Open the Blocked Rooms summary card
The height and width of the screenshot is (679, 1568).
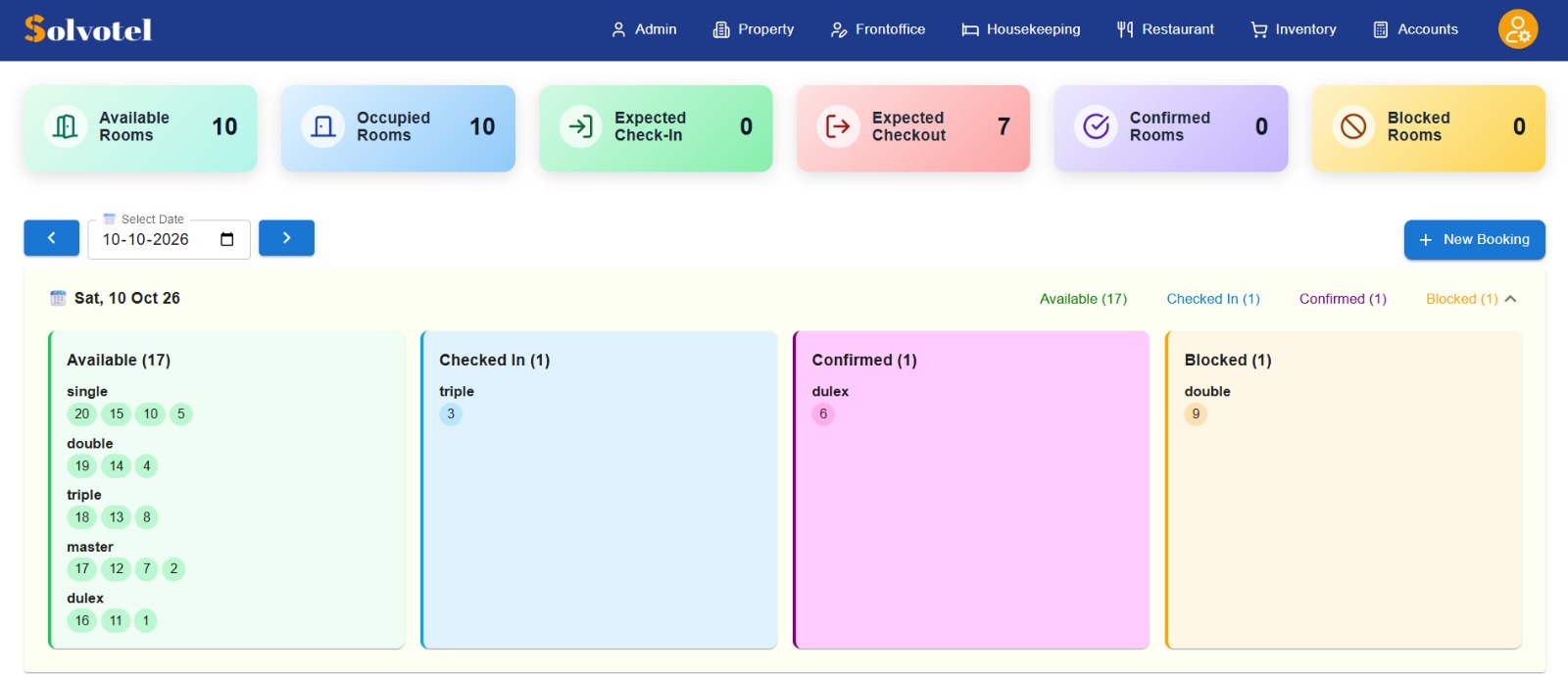(1429, 128)
